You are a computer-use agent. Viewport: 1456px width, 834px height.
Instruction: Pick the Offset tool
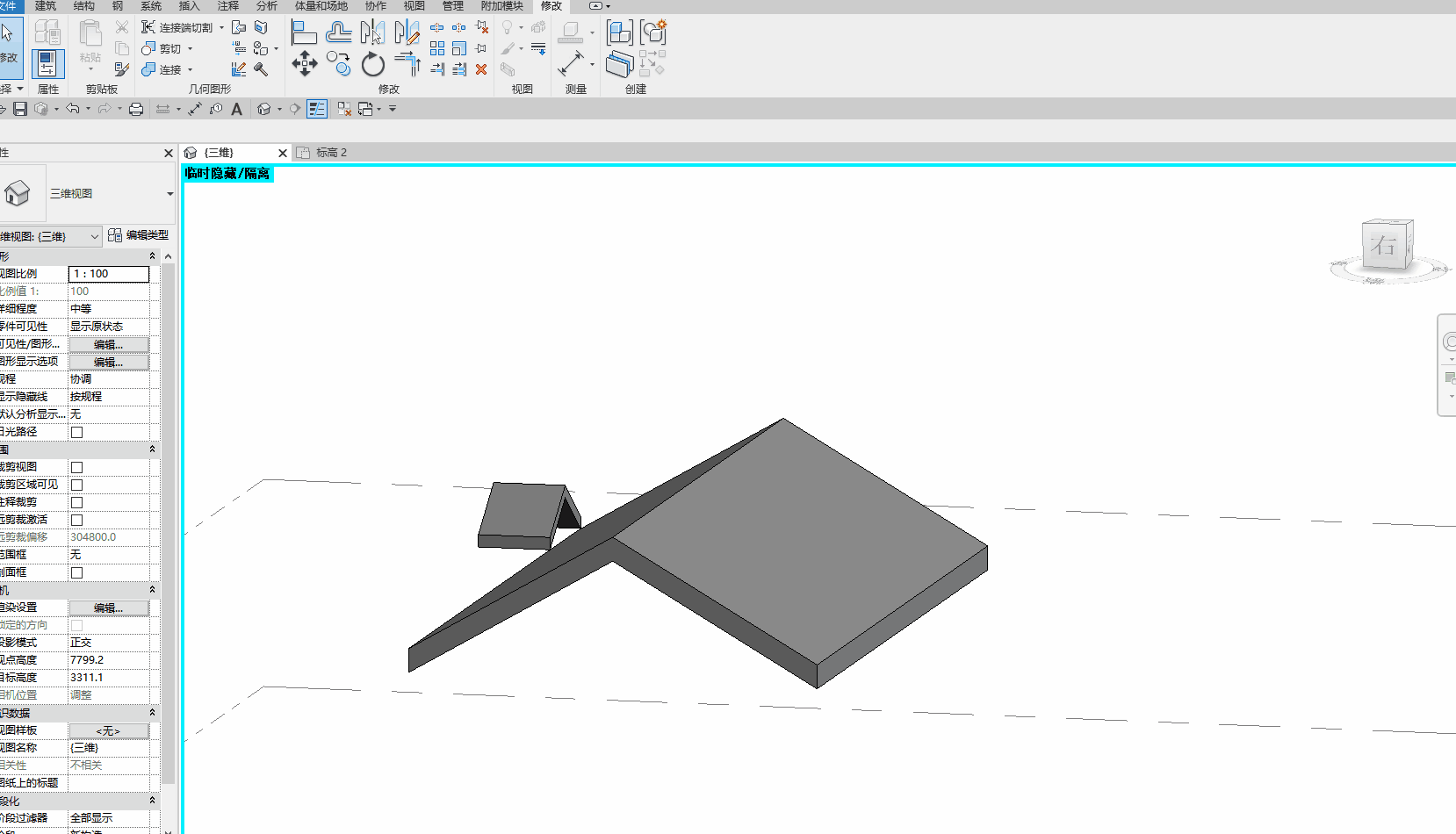pos(338,32)
